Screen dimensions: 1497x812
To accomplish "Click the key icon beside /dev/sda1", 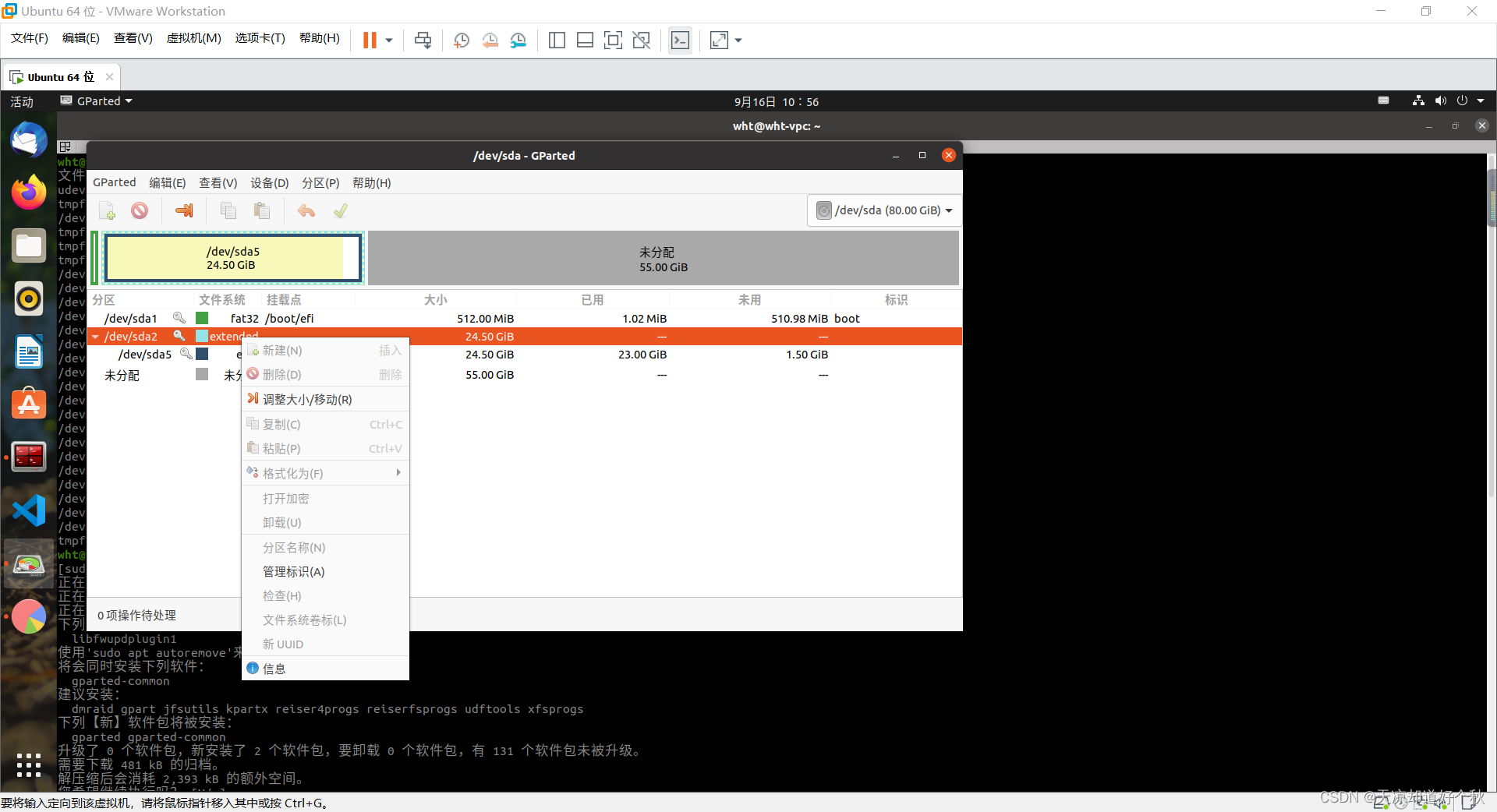I will (x=179, y=318).
